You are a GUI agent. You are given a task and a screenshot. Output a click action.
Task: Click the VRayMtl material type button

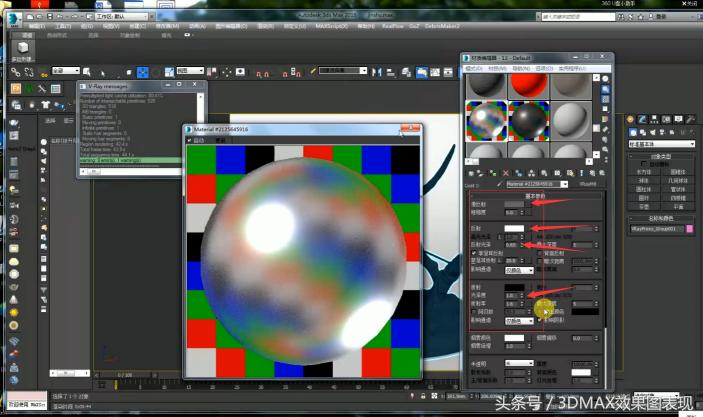coord(588,184)
